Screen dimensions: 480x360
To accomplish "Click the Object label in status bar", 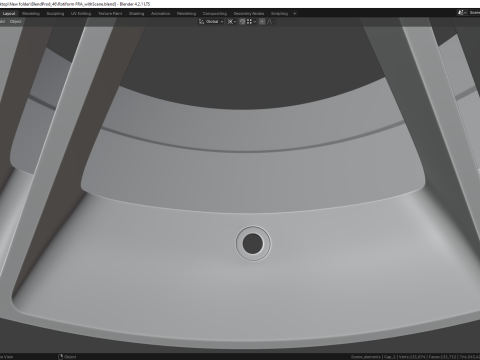I will (70, 357).
